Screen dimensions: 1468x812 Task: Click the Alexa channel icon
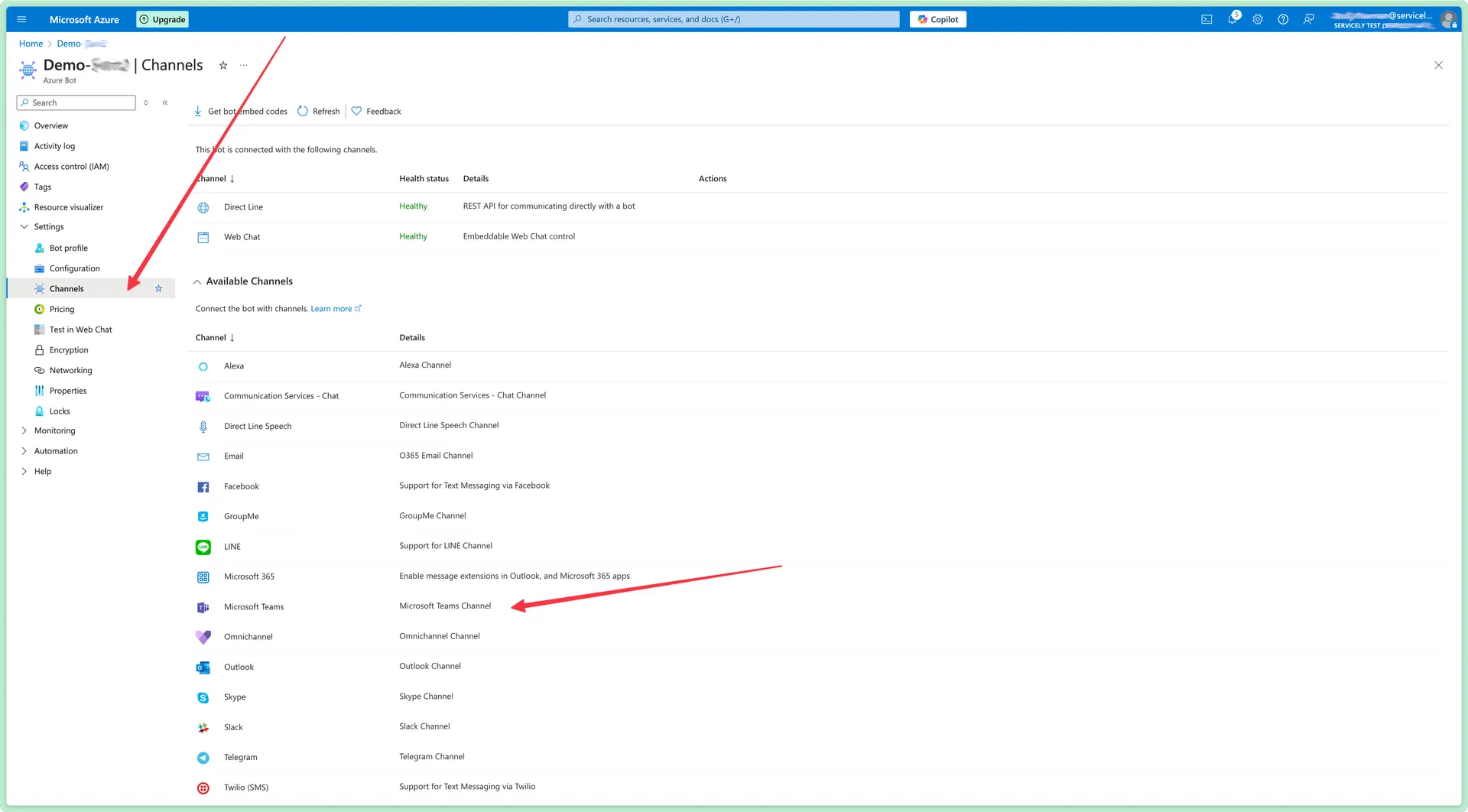pos(203,367)
